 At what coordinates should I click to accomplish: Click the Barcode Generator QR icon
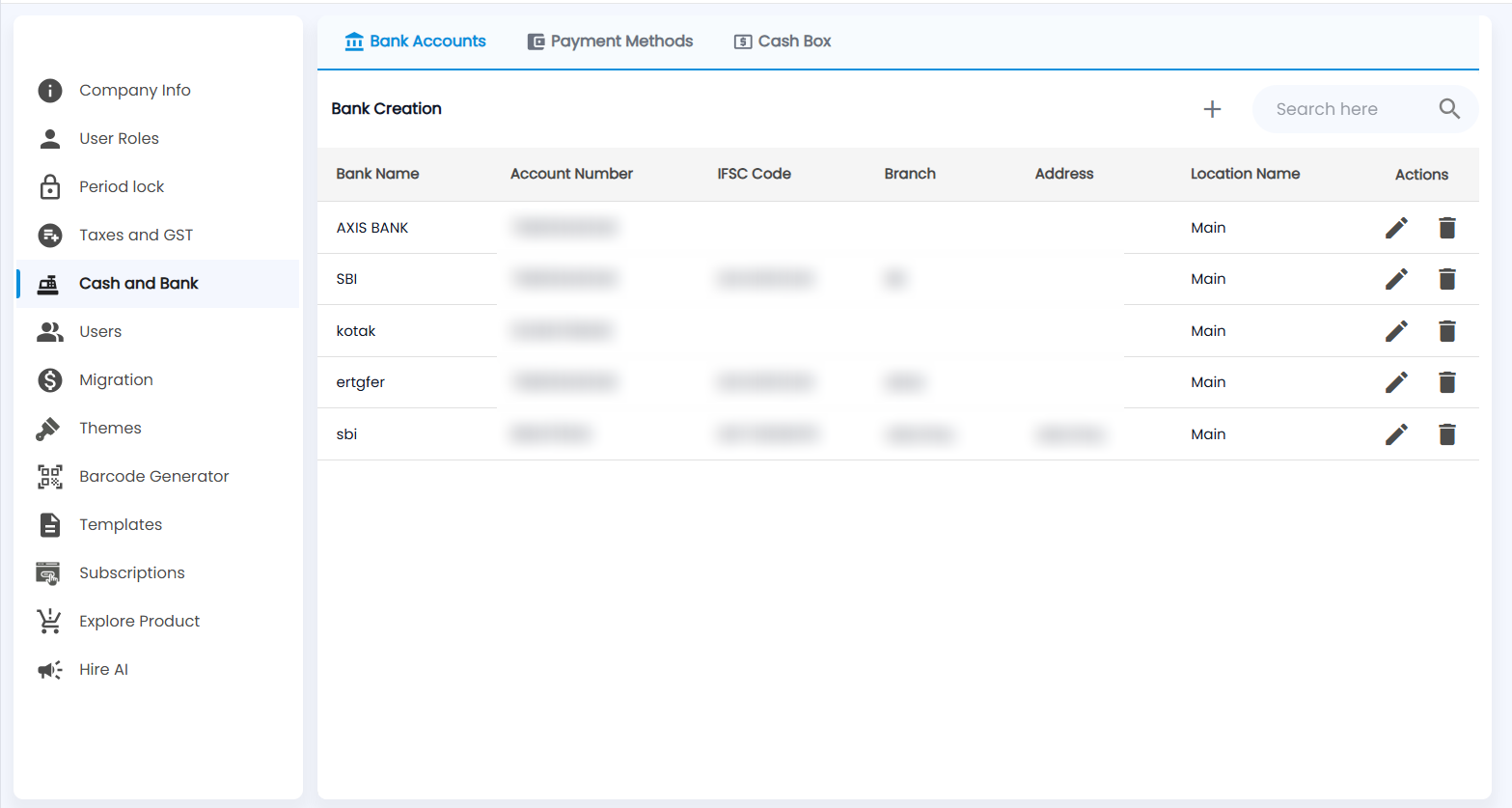(x=50, y=476)
